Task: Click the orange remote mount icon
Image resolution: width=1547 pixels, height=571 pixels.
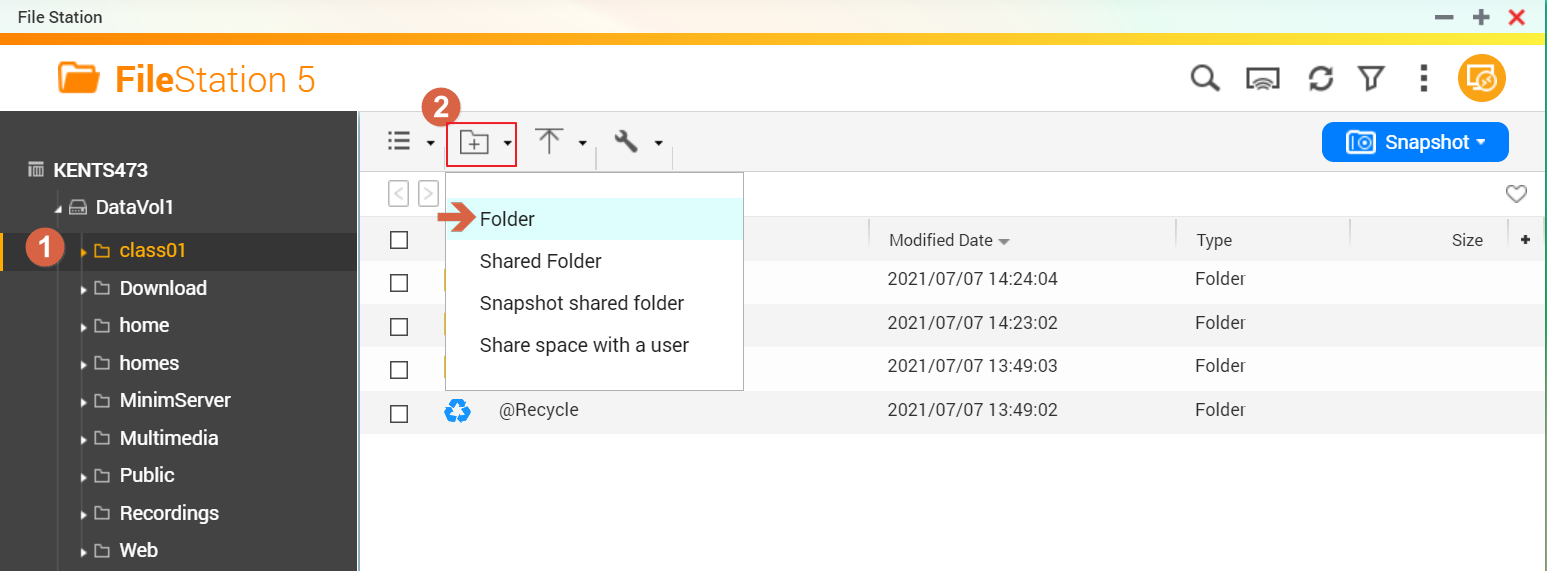Action: [1482, 78]
